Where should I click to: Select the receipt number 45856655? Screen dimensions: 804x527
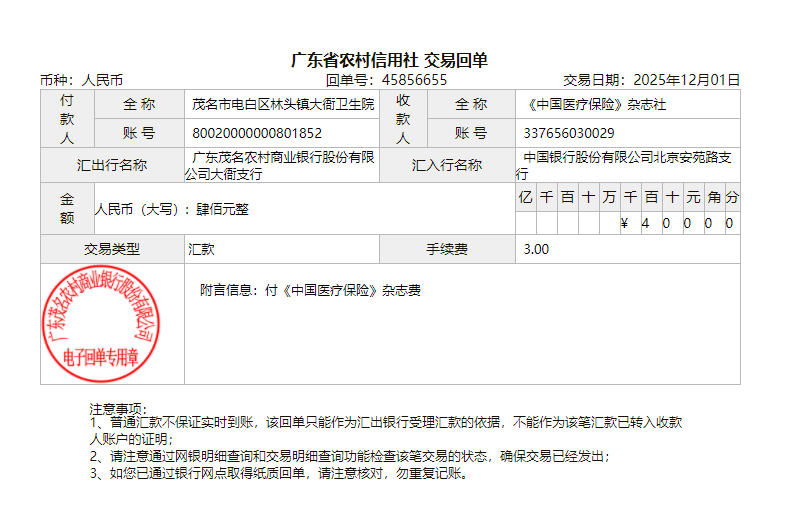tap(414, 80)
